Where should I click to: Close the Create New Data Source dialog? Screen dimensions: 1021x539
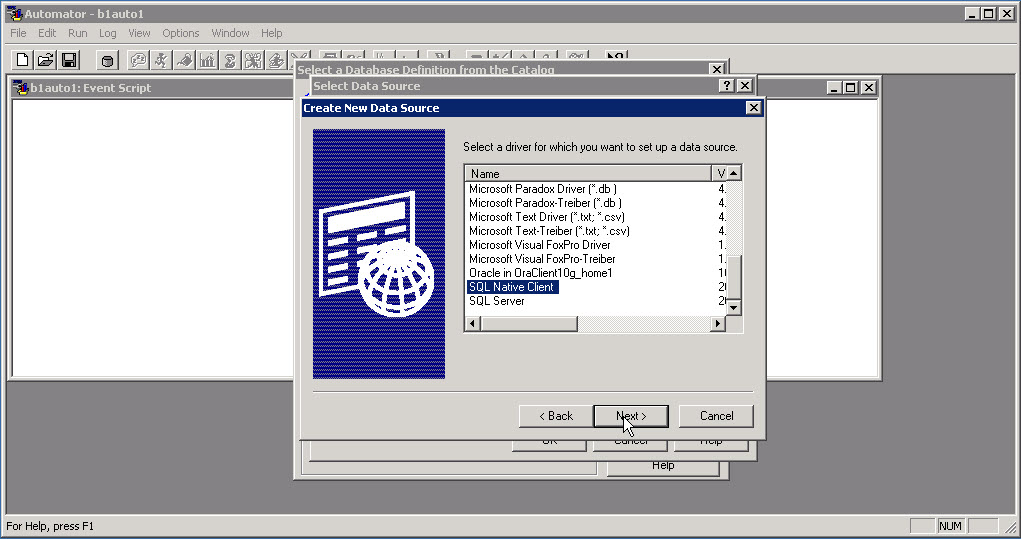[x=753, y=107]
